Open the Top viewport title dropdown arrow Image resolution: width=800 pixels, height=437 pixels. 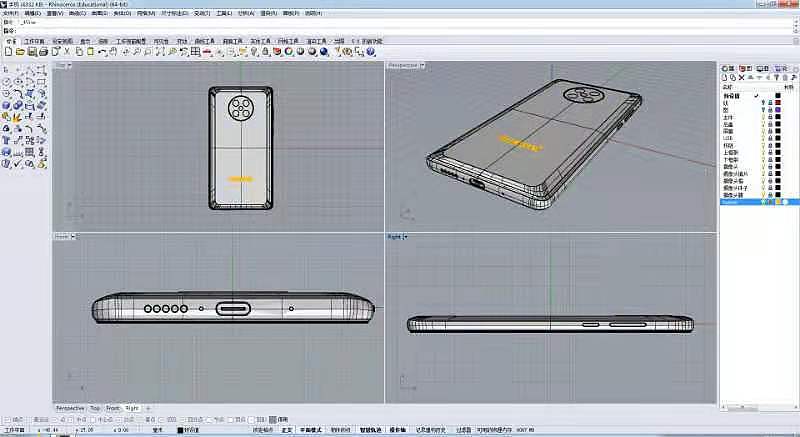tap(69, 66)
